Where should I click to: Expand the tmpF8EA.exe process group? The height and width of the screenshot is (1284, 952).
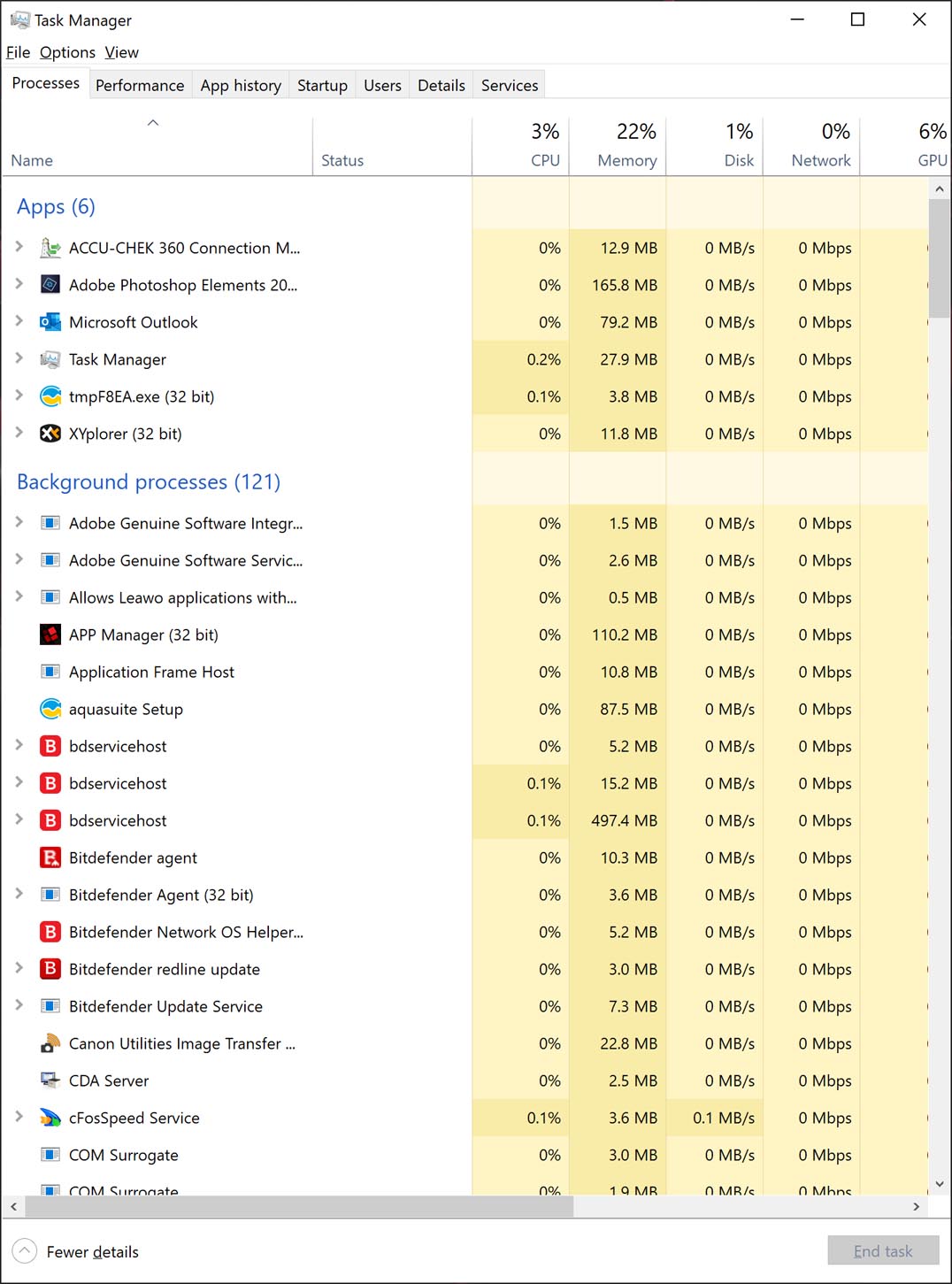19,396
